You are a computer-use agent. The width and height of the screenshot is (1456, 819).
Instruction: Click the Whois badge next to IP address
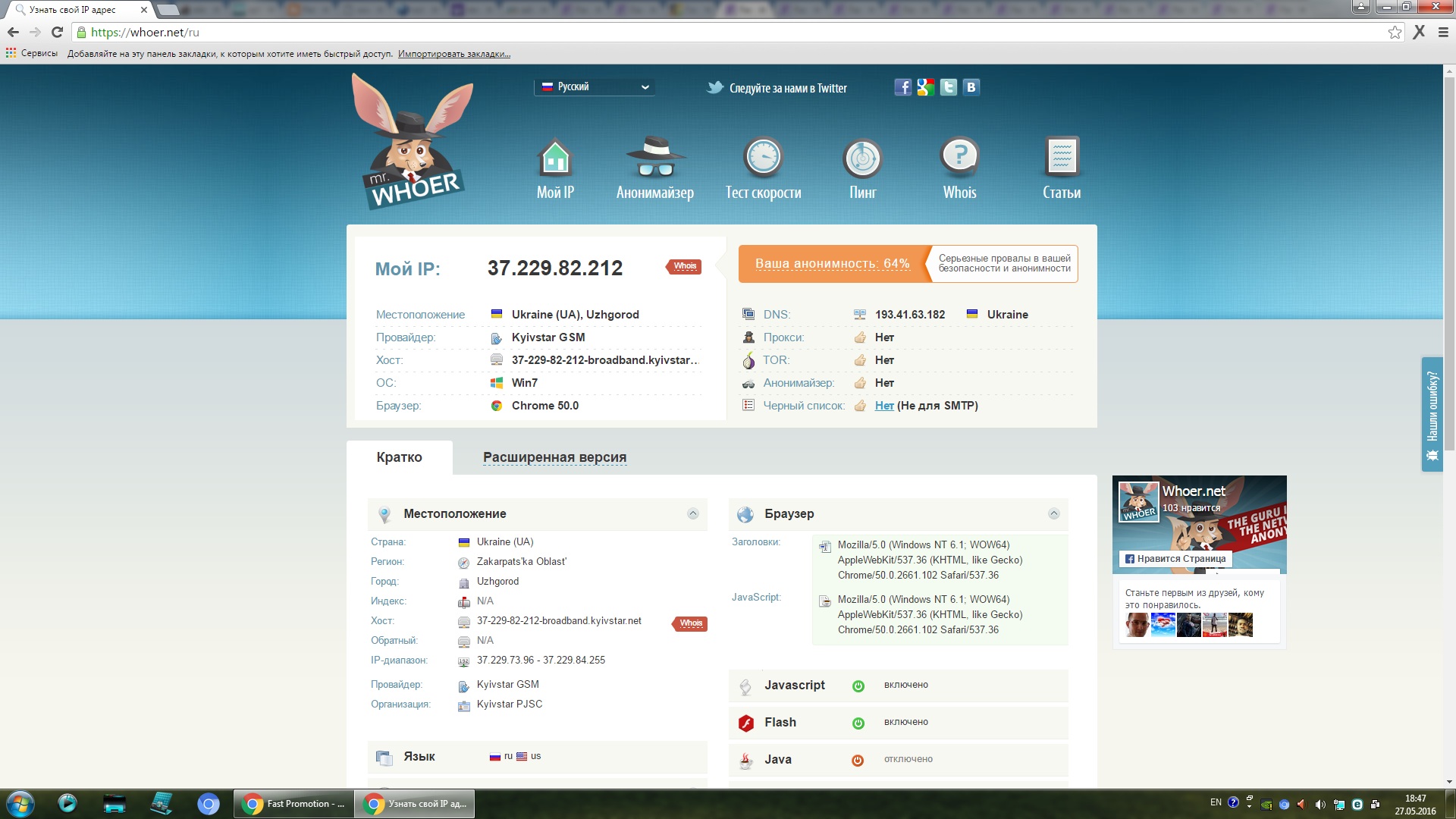point(684,266)
